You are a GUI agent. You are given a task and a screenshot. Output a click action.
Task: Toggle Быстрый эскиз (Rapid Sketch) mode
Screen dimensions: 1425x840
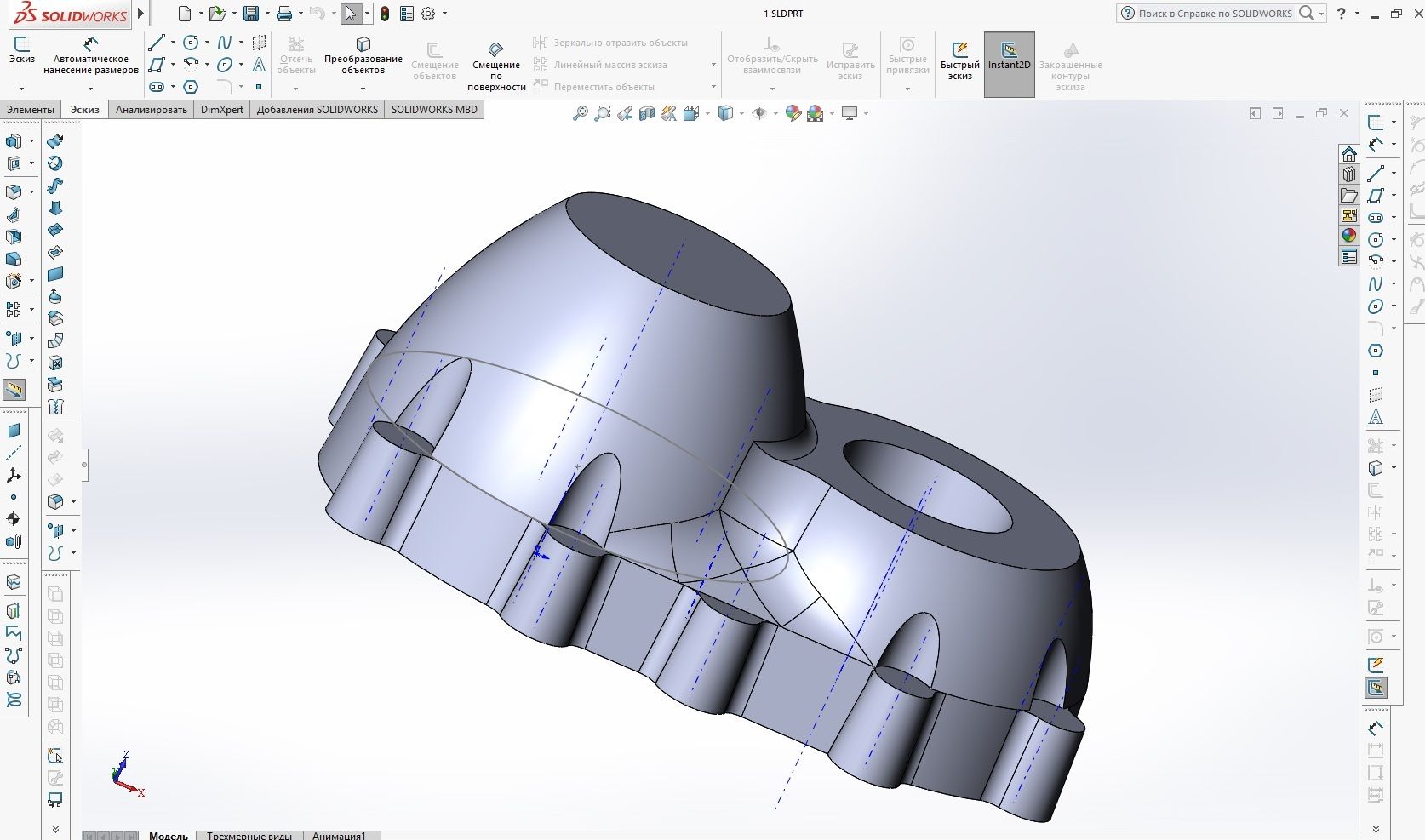(x=959, y=57)
